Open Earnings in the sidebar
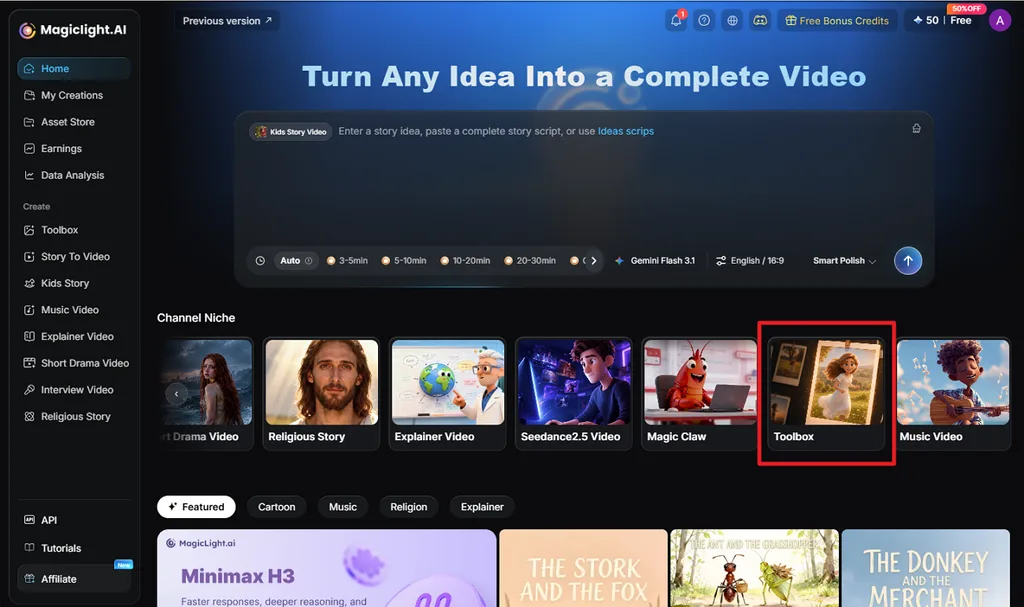This screenshot has height=607, width=1024. [74, 149]
